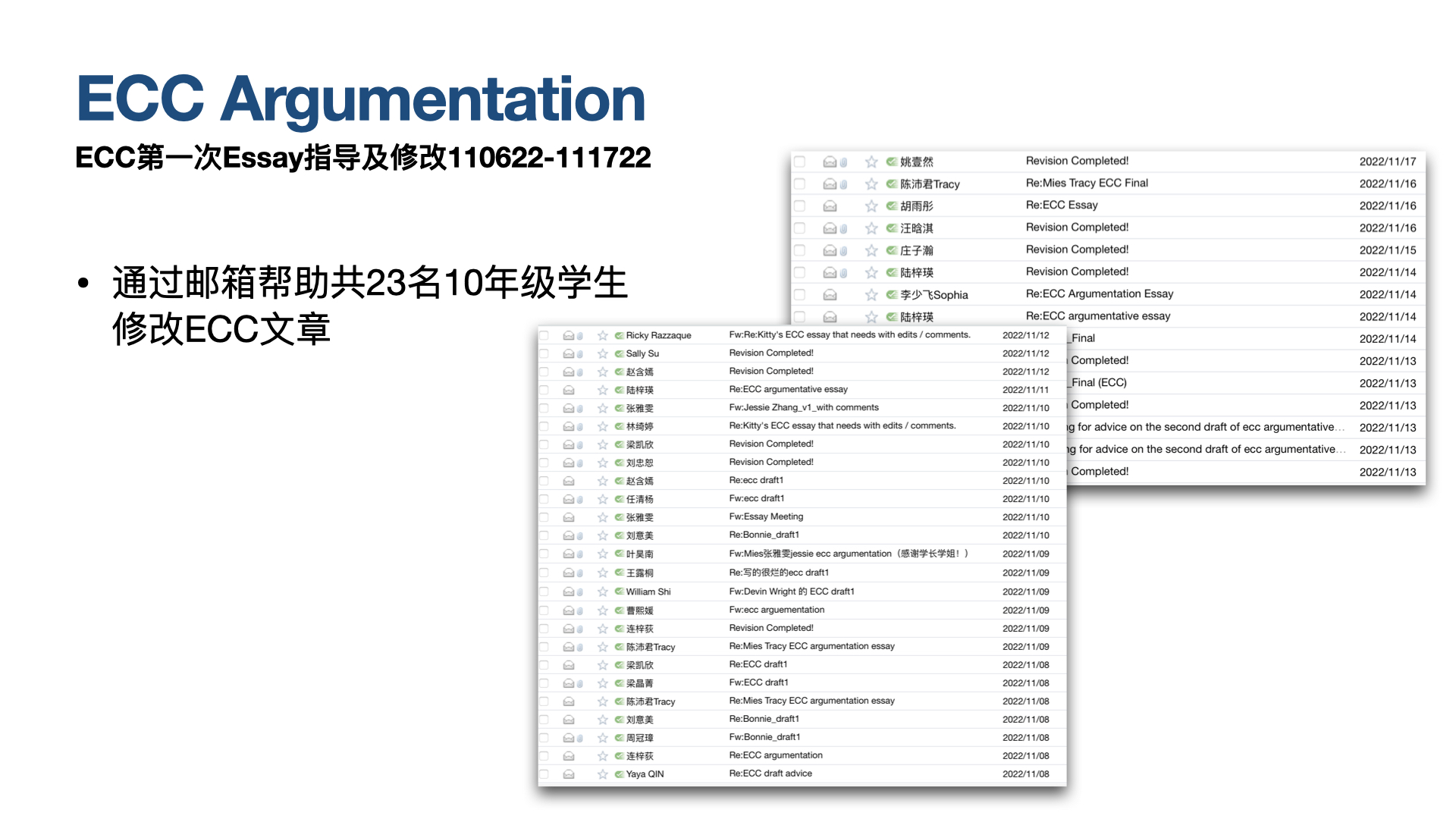Screen dimensions: 1456x819
Task: Check the box beside Yaya QIN email
Action: coord(544,774)
